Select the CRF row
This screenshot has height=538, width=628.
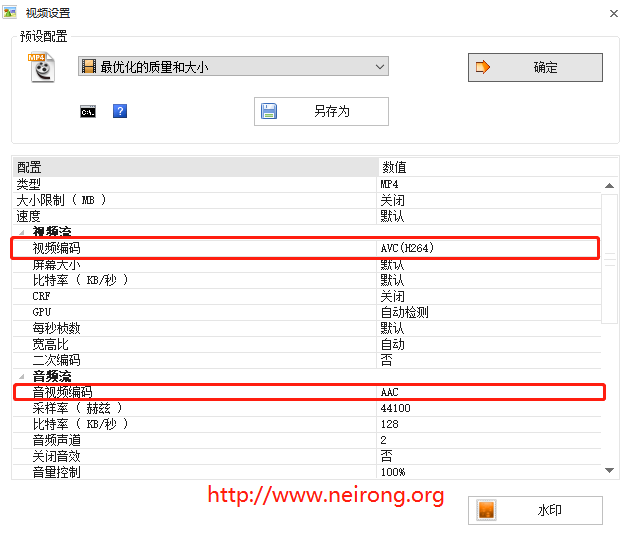click(x=307, y=296)
